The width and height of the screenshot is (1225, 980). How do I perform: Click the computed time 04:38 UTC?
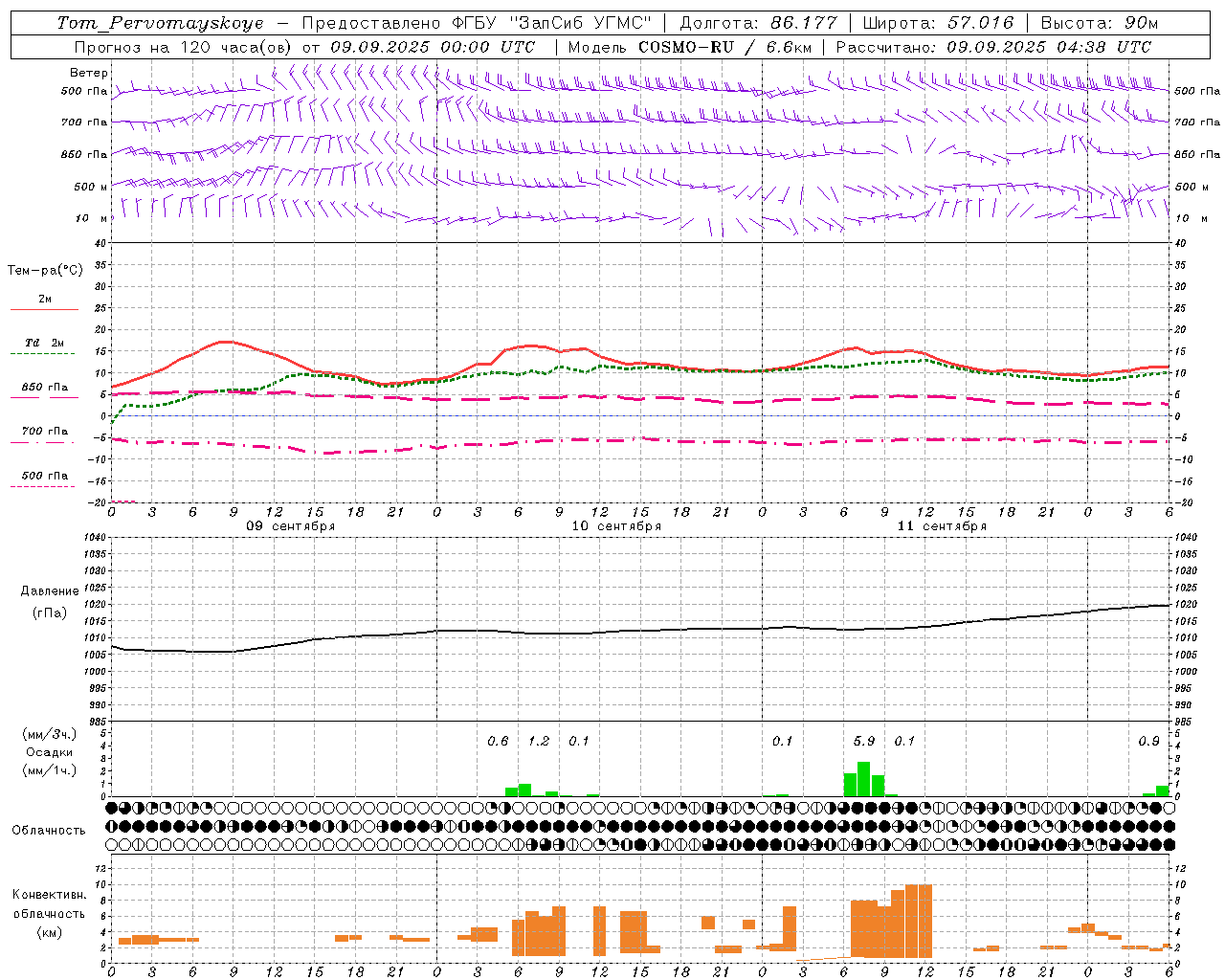1103,47
